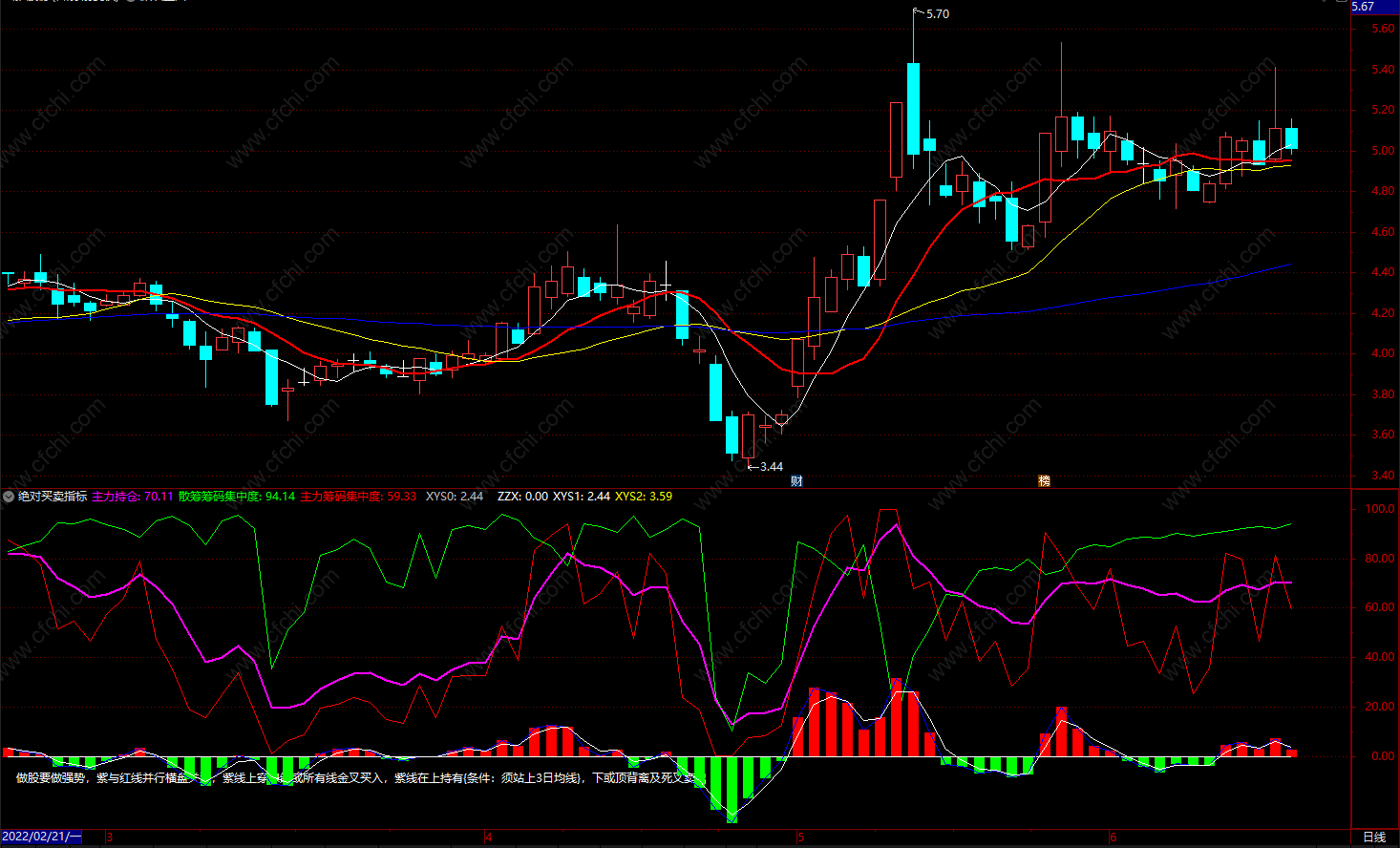1400x848 pixels.
Task: Click the 绝对买卖指标 indicator name
Action: click(x=53, y=497)
